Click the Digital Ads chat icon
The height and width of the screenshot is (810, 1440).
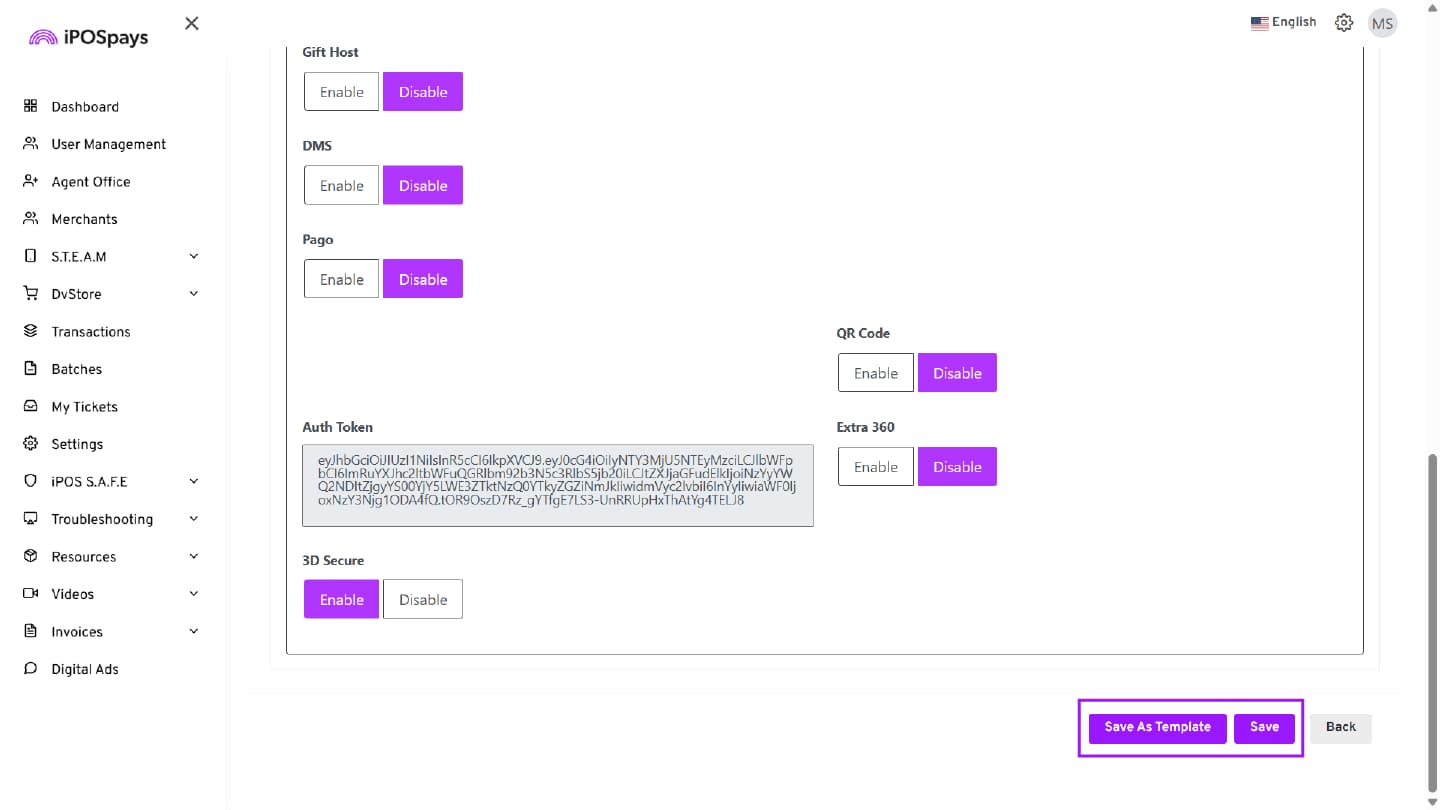click(30, 669)
